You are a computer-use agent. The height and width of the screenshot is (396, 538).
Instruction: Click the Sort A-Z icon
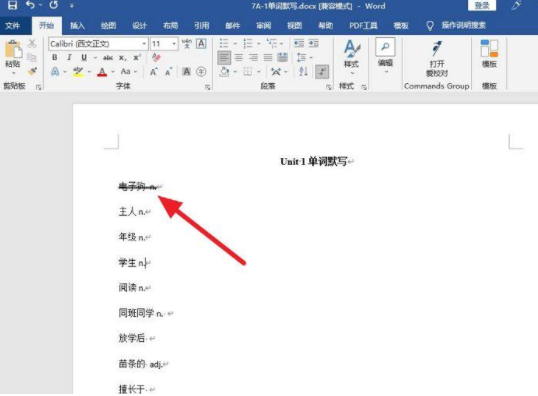tap(303, 71)
